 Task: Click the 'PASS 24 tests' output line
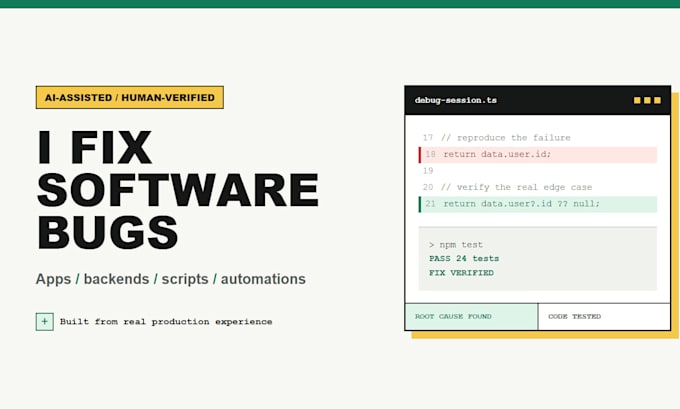tap(464, 258)
